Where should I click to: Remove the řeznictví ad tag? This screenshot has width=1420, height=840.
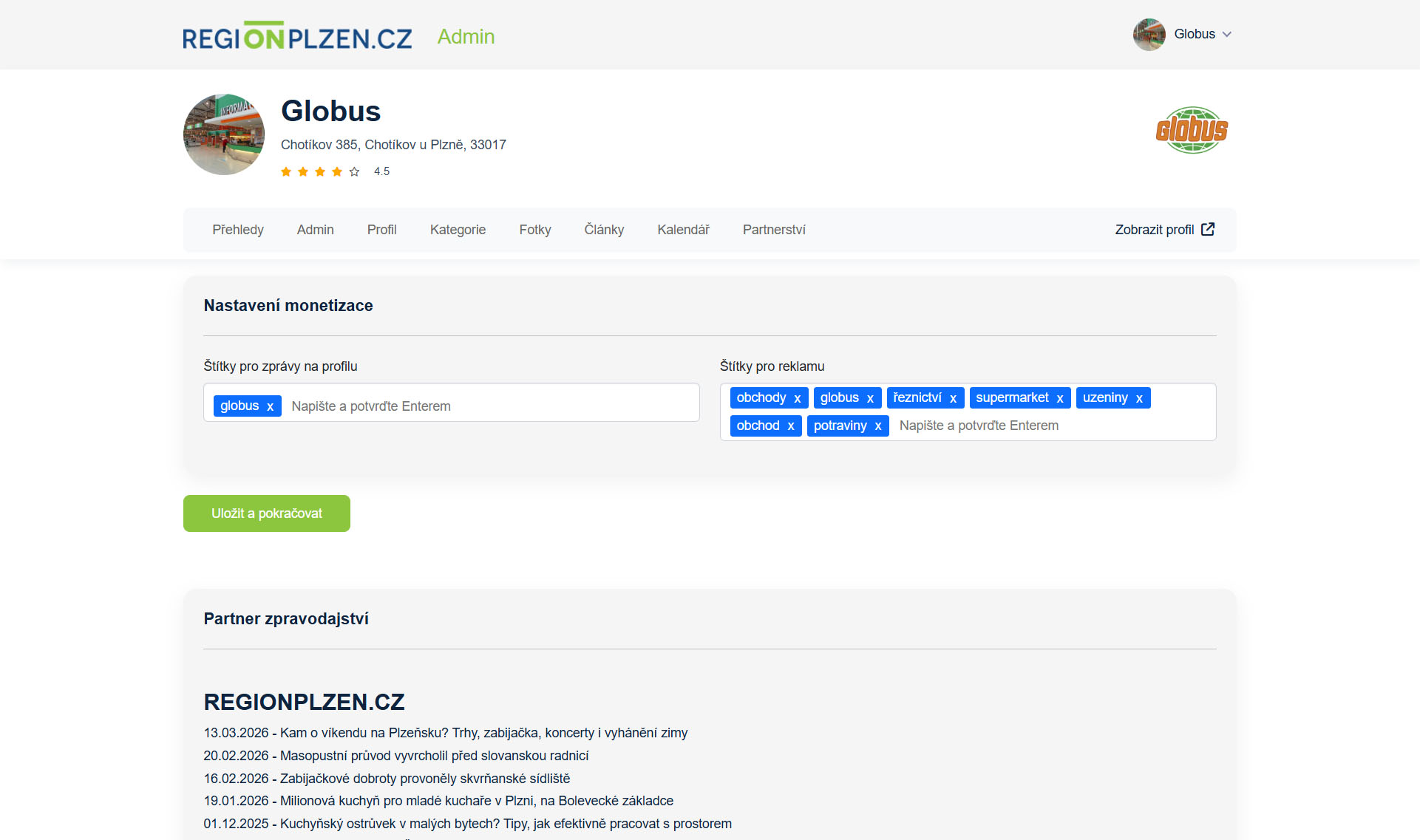(x=954, y=398)
